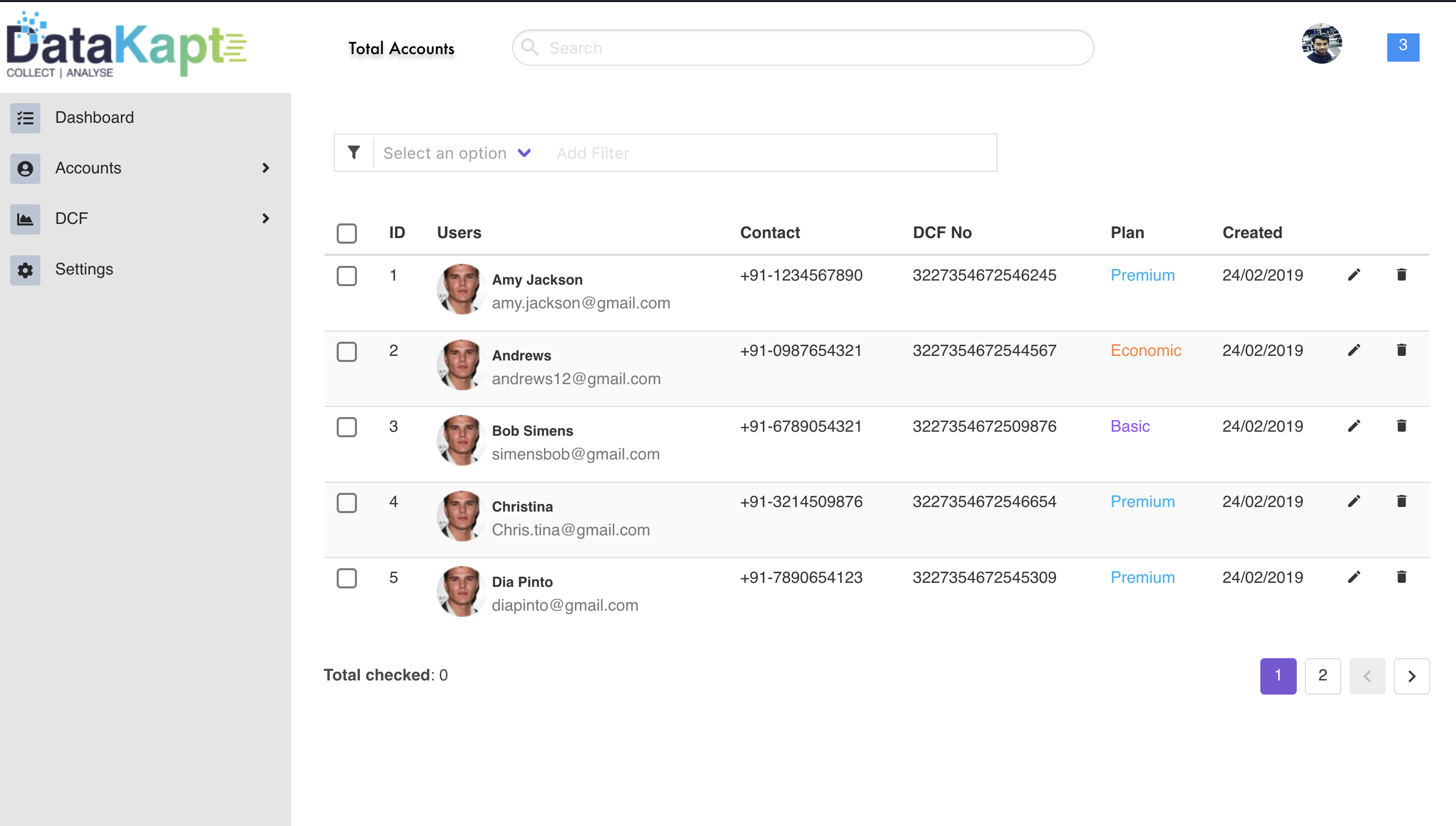Open the 'Select an option' dropdown
This screenshot has width=1456, height=826.
pos(457,153)
